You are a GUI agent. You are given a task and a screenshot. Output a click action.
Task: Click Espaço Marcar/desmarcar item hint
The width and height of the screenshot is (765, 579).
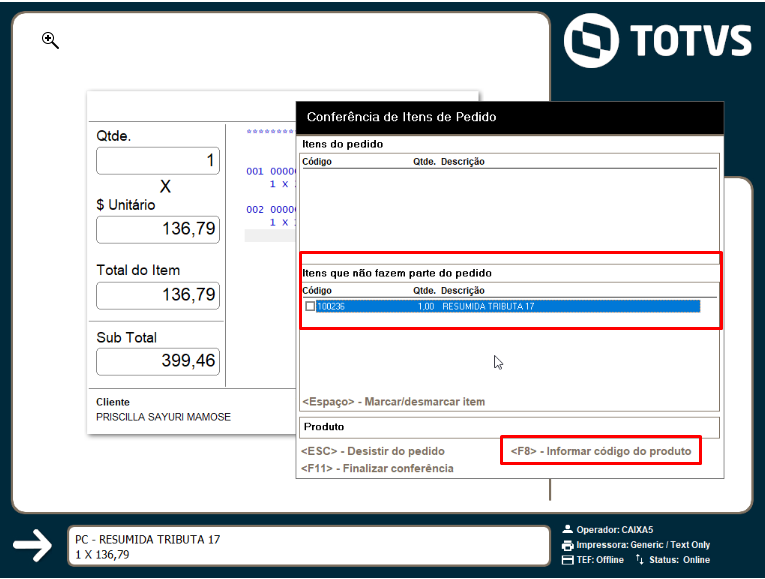click(394, 401)
